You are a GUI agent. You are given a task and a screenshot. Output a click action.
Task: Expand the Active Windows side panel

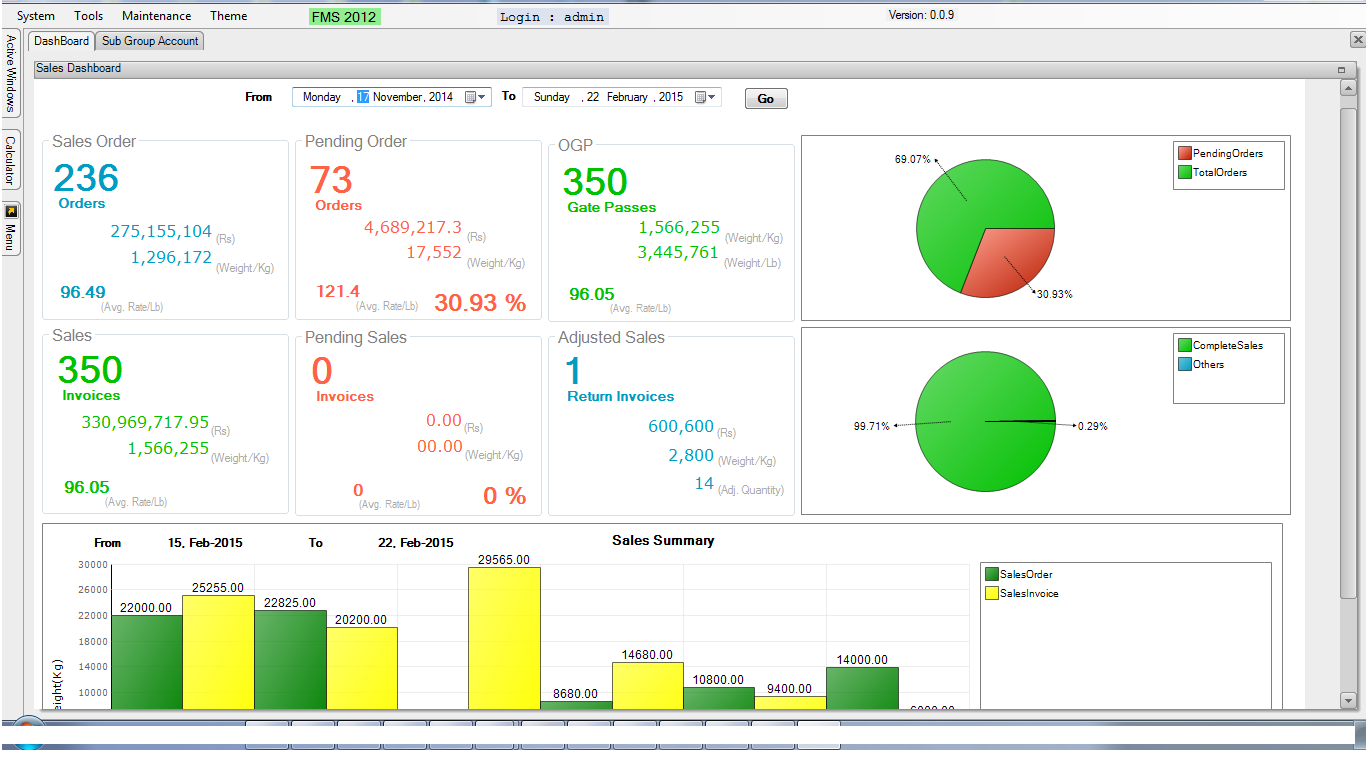pos(11,74)
